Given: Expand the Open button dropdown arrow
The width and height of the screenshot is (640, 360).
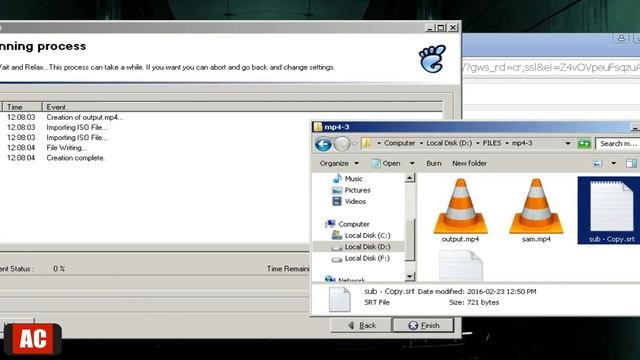Looking at the screenshot, I should tap(412, 163).
